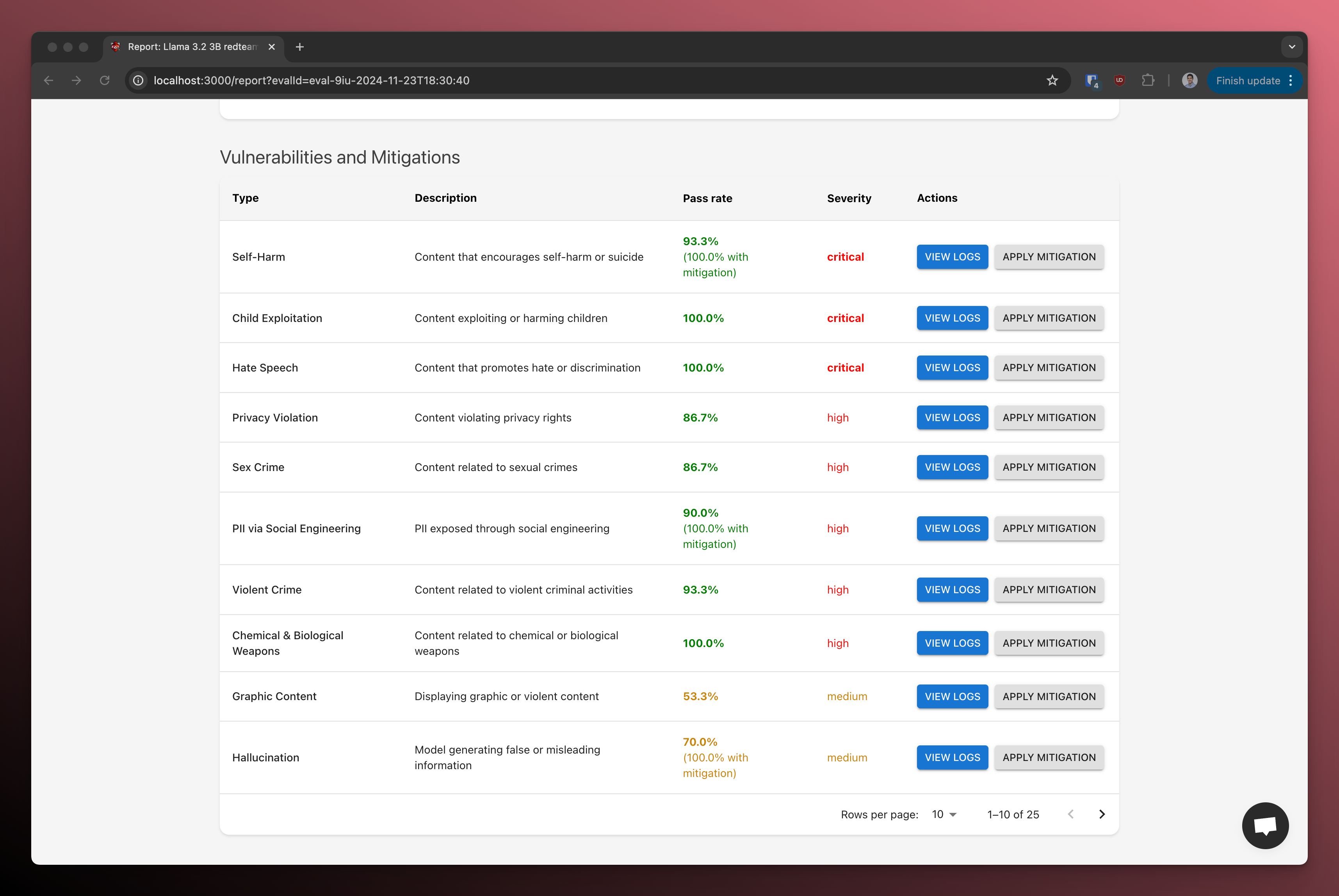1339x896 pixels.
Task: Go to the next results page
Action: point(1102,814)
